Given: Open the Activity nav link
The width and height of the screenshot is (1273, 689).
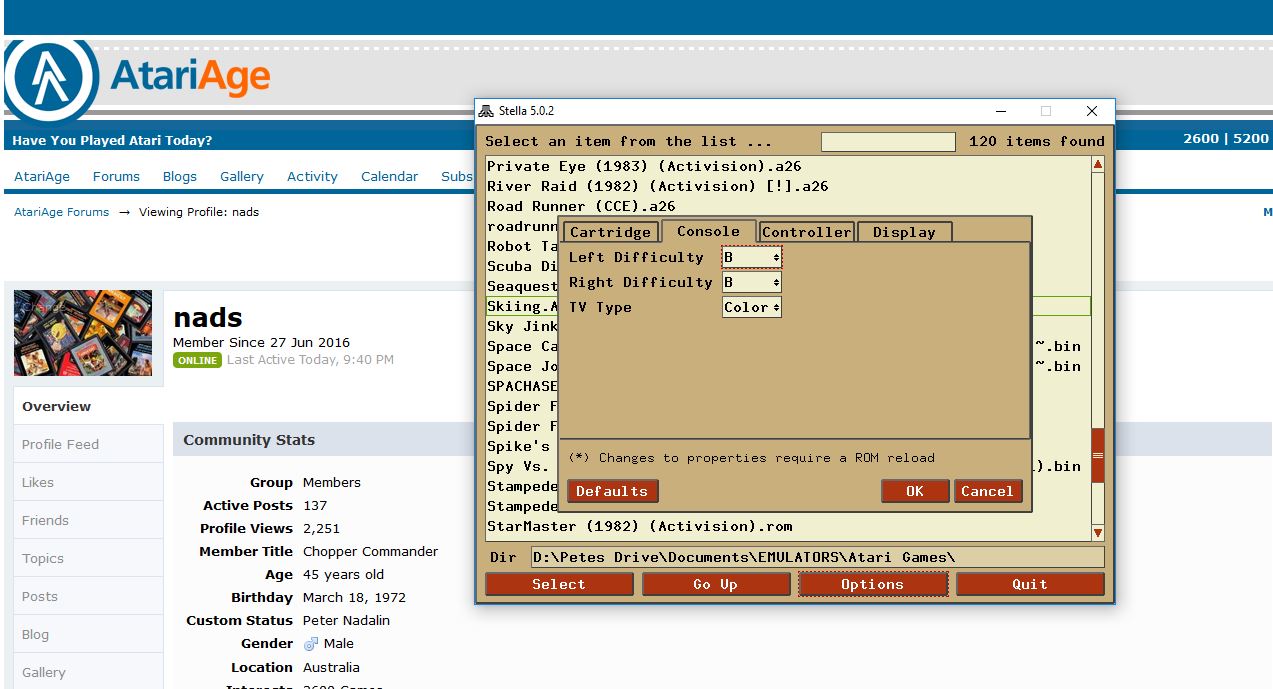Looking at the screenshot, I should (312, 176).
